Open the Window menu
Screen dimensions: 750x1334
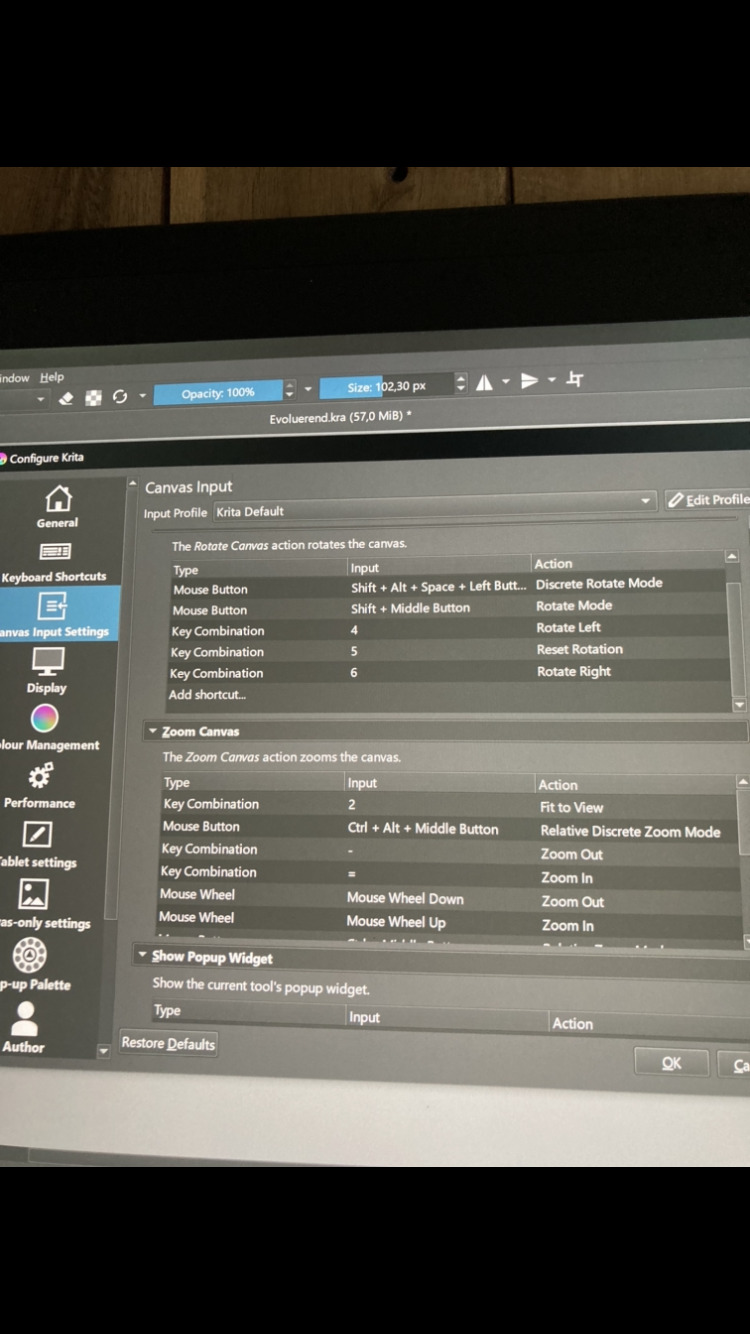click(x=14, y=378)
